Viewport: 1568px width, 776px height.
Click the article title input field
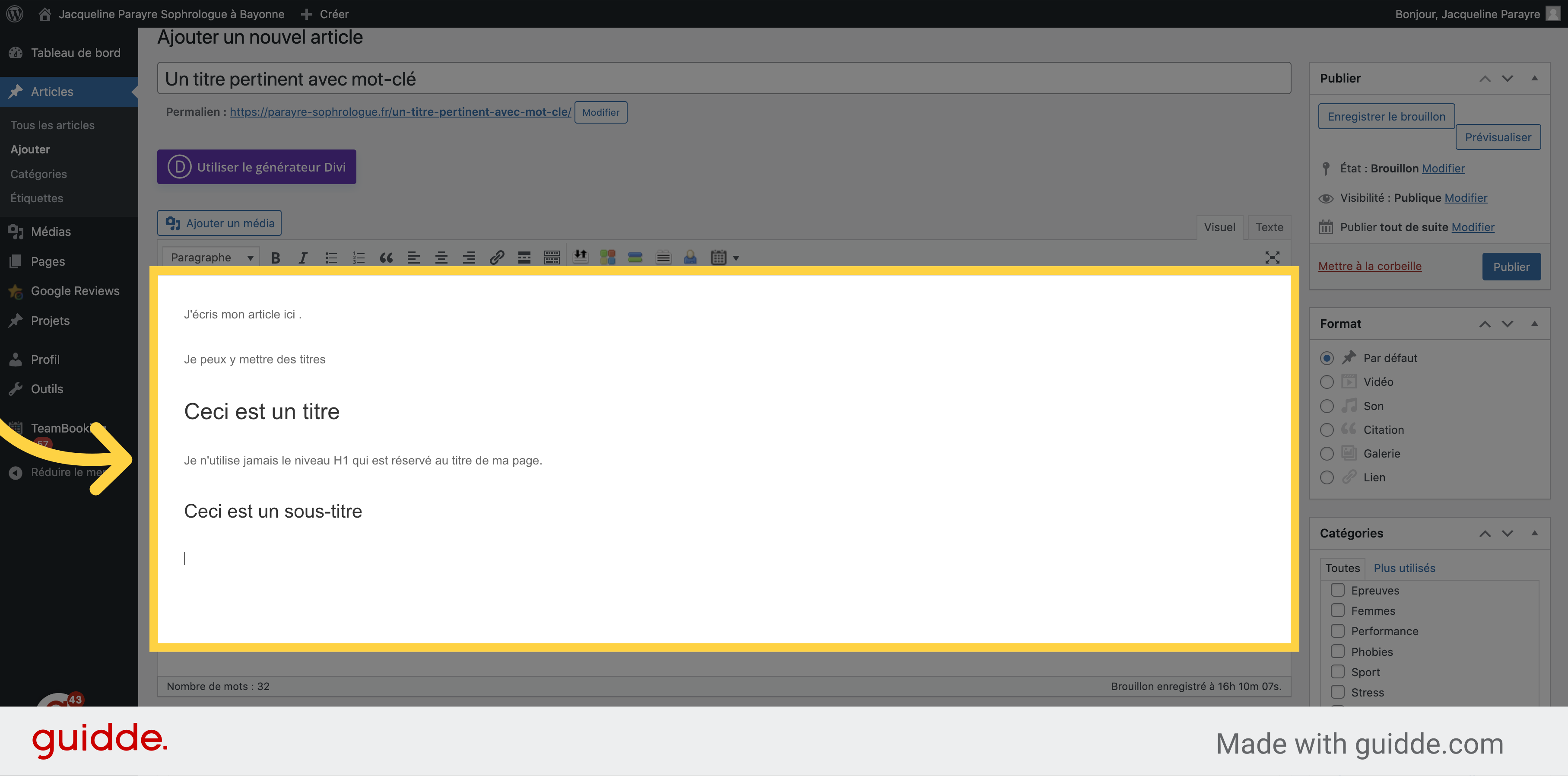(x=724, y=78)
